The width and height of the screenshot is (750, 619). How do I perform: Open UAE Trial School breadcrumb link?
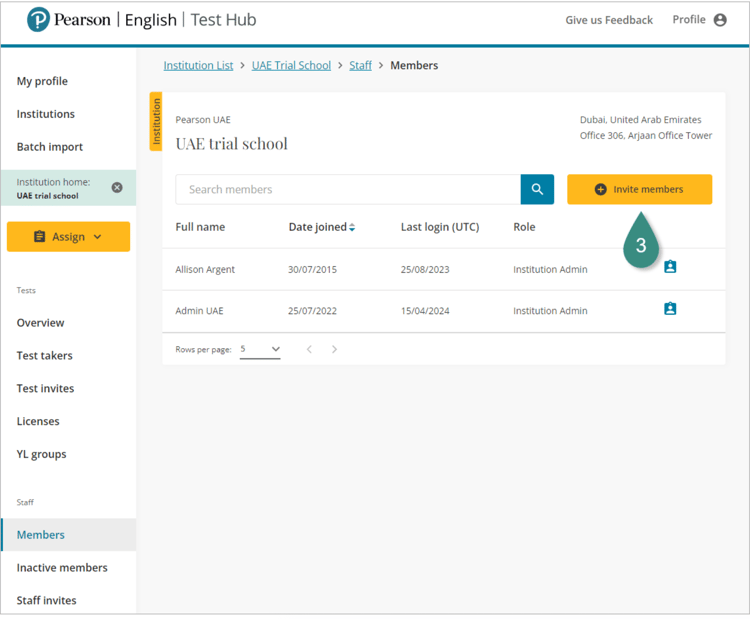pos(291,65)
